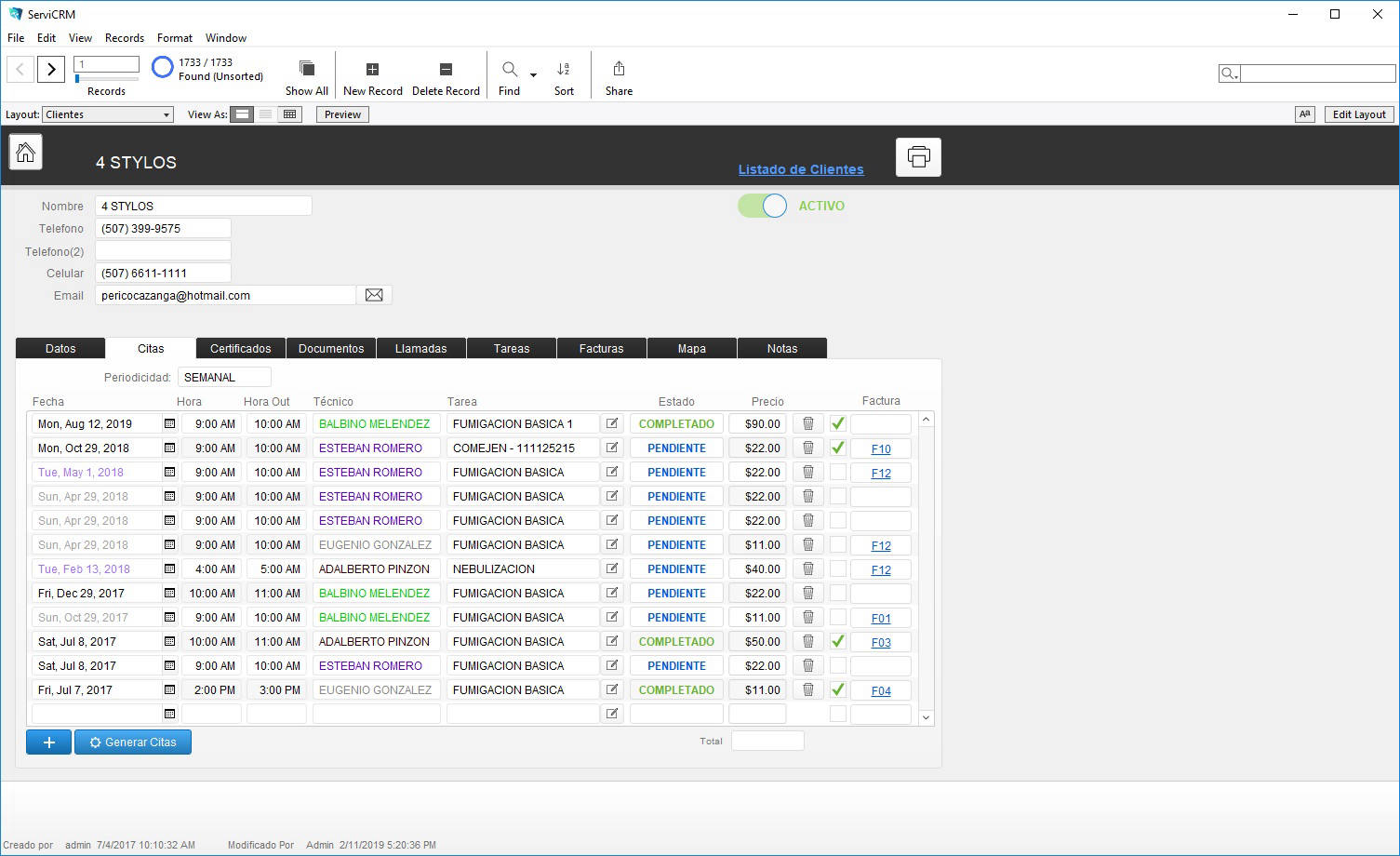This screenshot has width=1400, height=856.
Task: Click the Find magnifier icon
Action: (510, 69)
